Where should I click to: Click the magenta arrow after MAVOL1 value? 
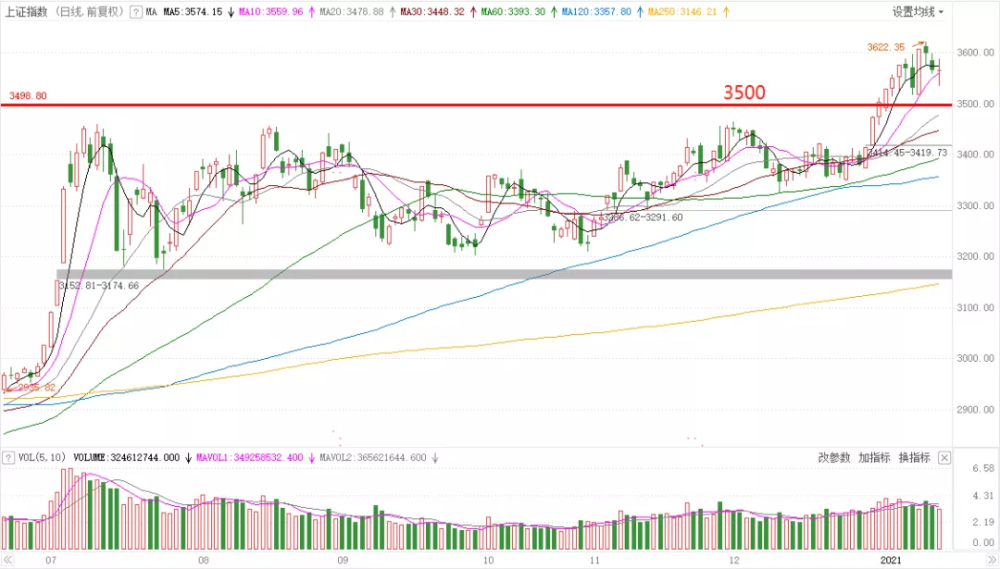pos(309,457)
